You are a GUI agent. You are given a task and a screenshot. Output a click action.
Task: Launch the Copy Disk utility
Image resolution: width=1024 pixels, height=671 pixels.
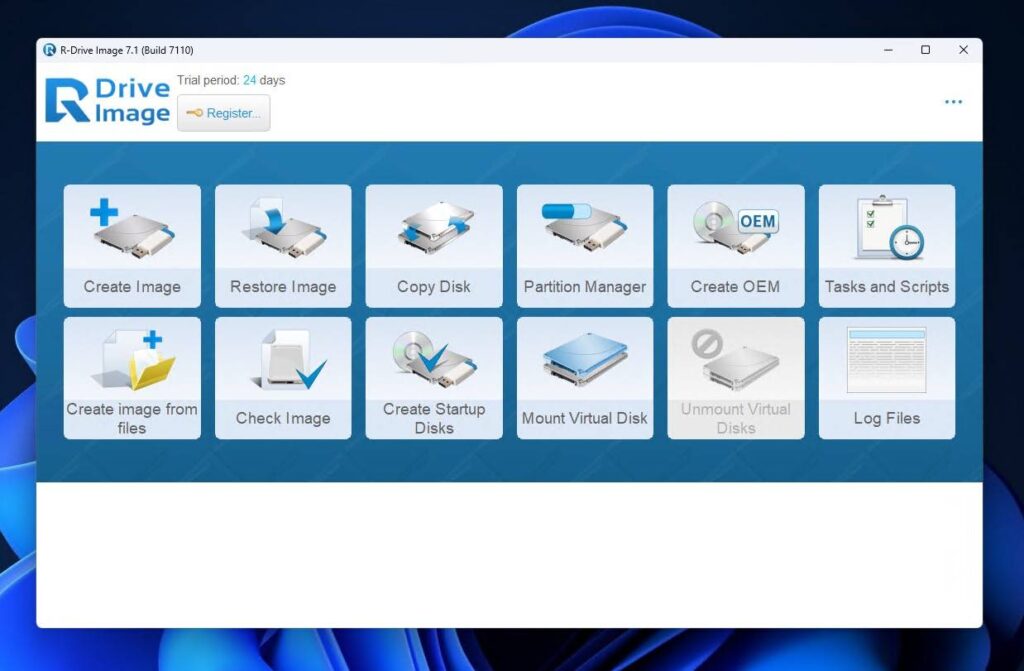(433, 245)
